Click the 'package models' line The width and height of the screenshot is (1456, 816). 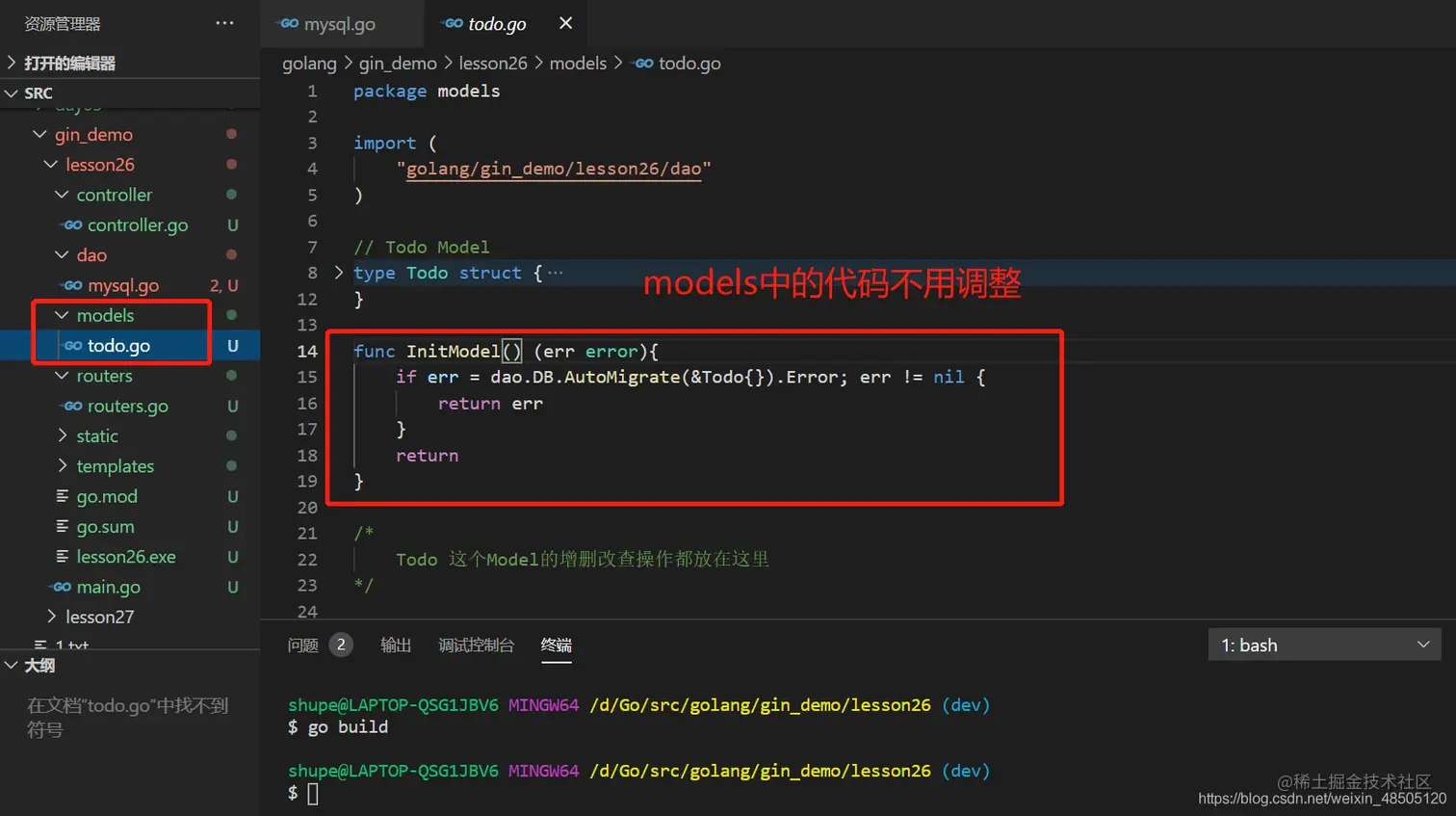pyautogui.click(x=427, y=91)
